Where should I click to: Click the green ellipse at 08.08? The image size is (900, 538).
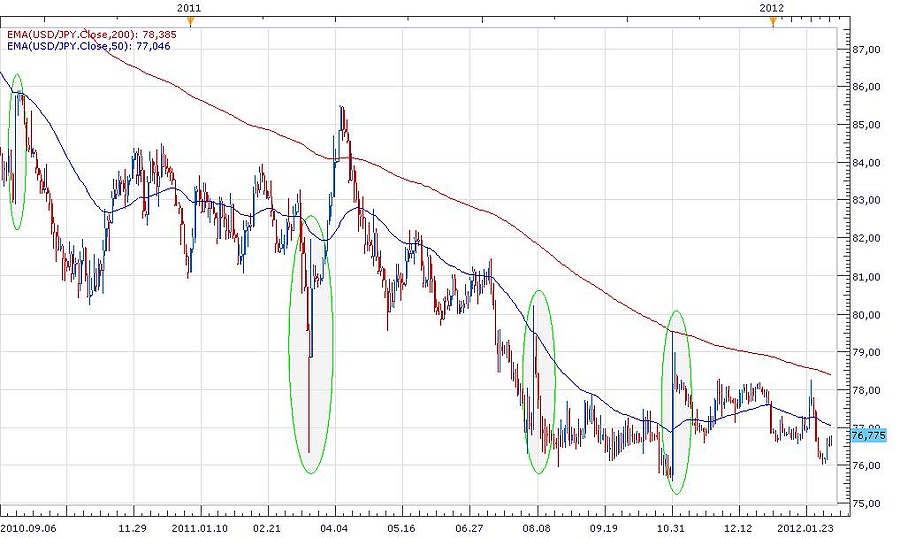click(x=539, y=381)
